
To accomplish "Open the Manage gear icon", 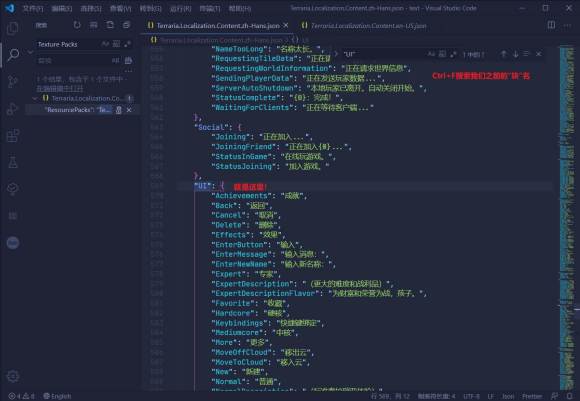I will tap(13, 376).
